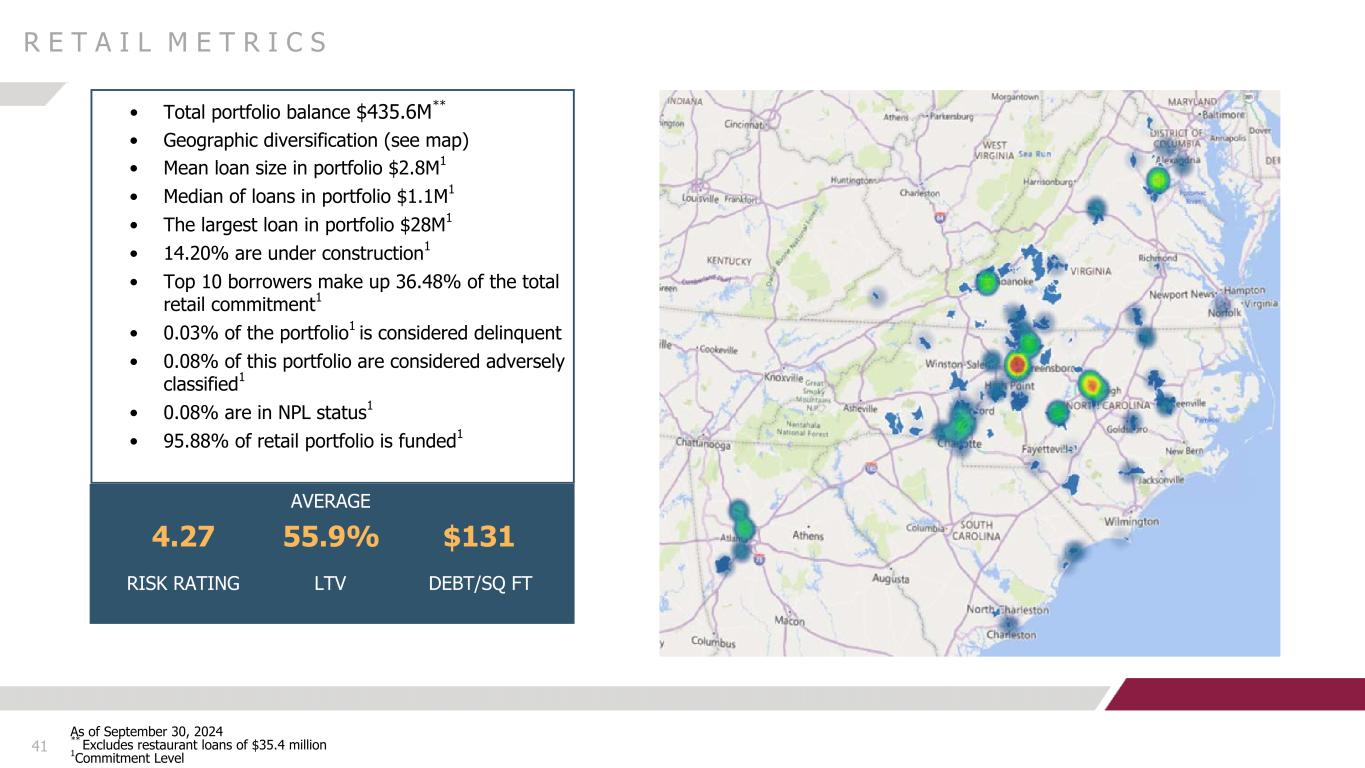Click the red heat spot near Greensboro
This screenshot has height=768, width=1365.
coord(1018,364)
